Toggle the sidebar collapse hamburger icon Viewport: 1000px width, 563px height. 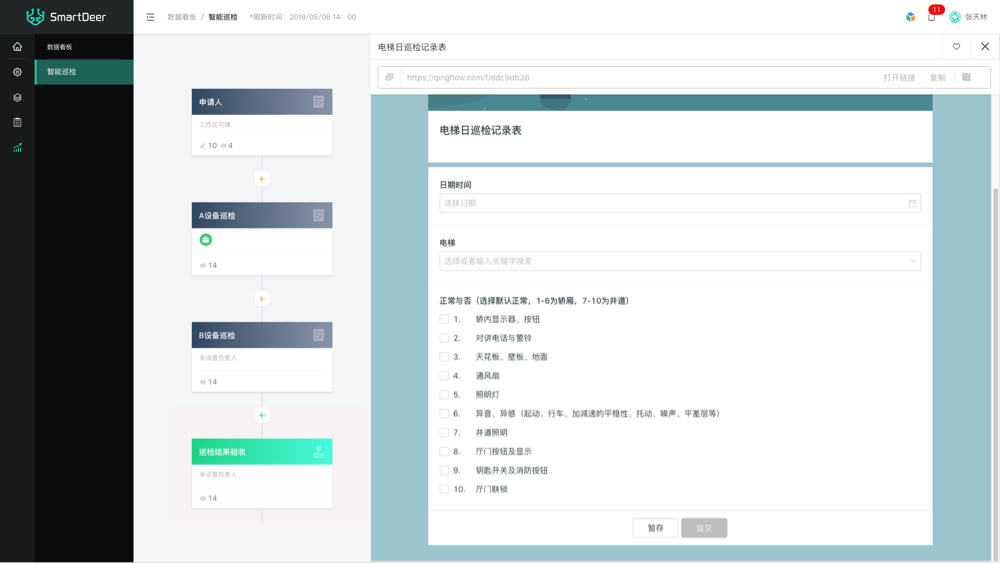coord(150,17)
